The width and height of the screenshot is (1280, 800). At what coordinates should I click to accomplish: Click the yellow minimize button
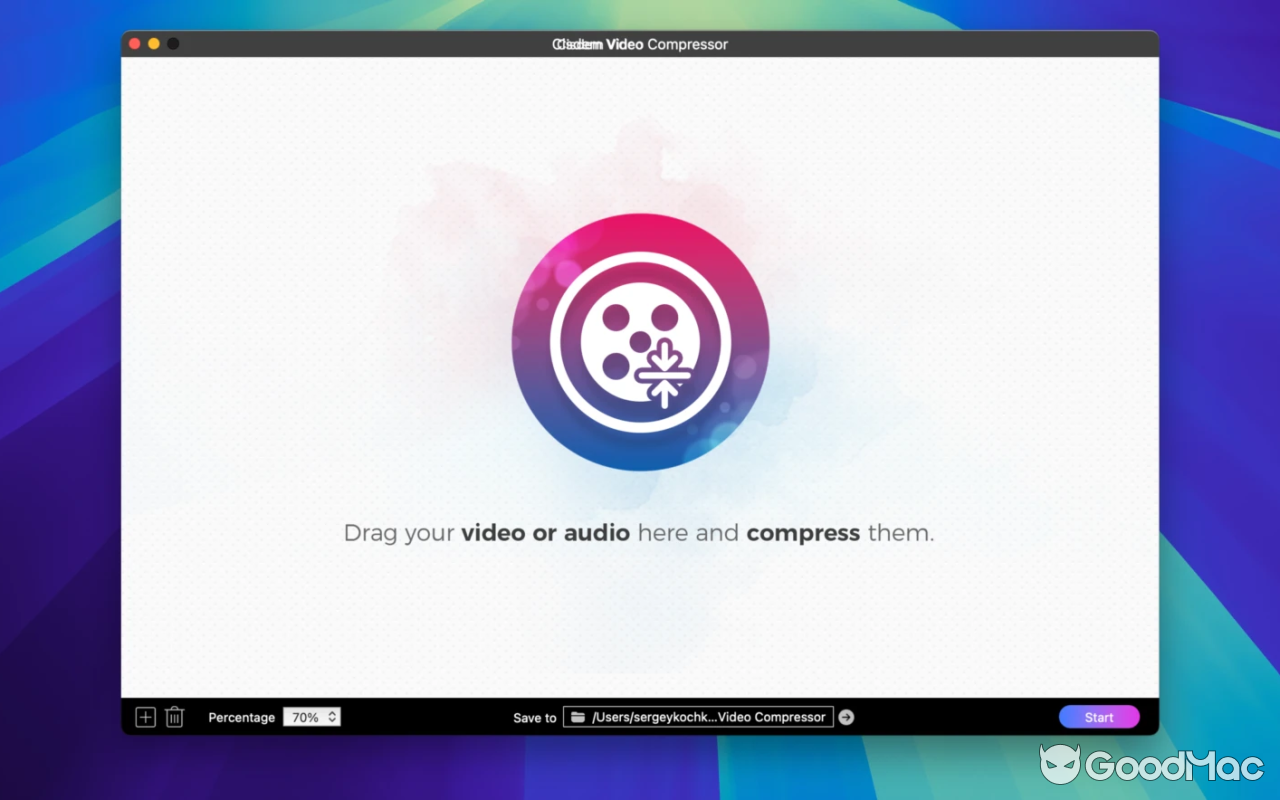(153, 44)
